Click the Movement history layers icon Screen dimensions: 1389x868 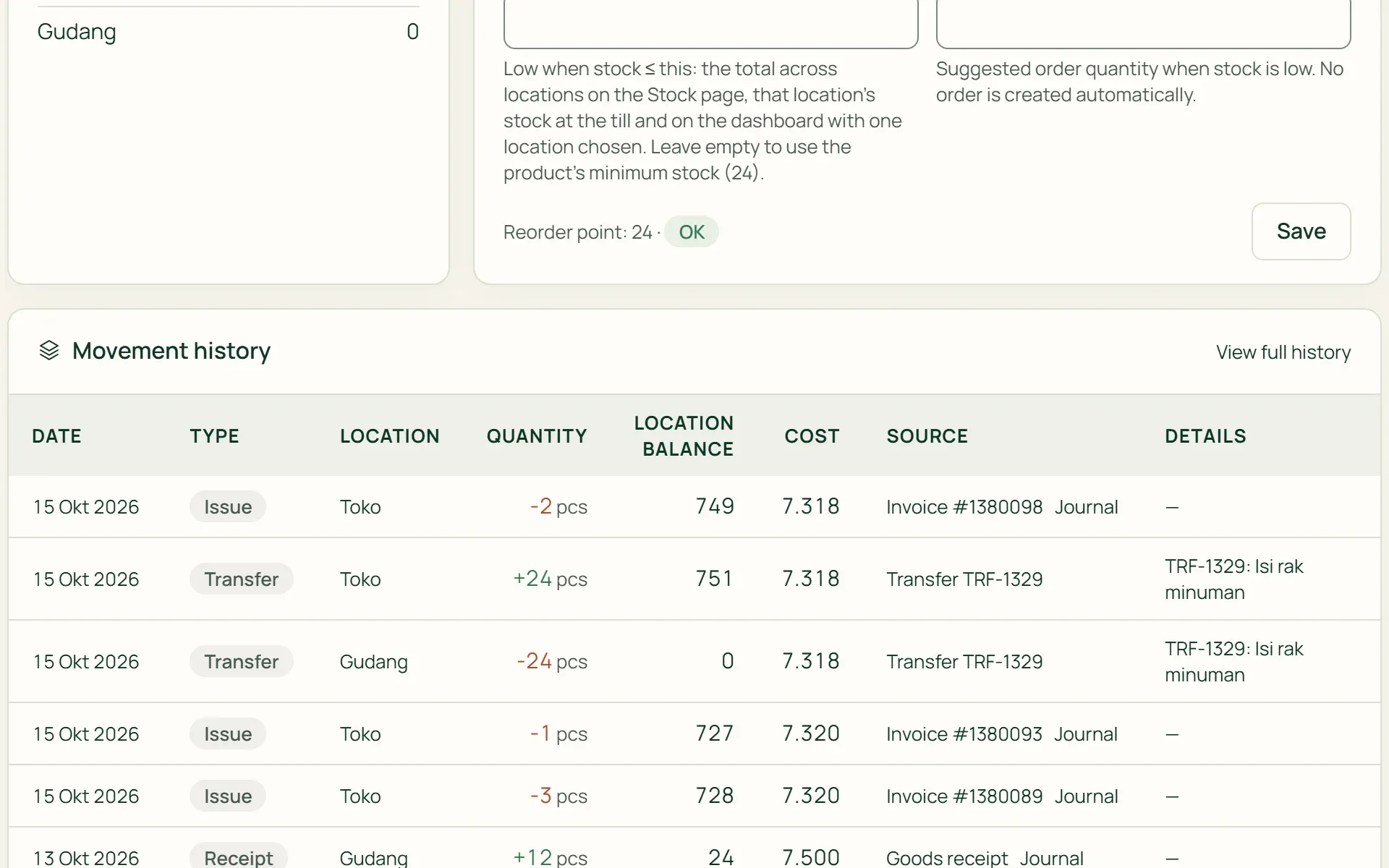(49, 351)
